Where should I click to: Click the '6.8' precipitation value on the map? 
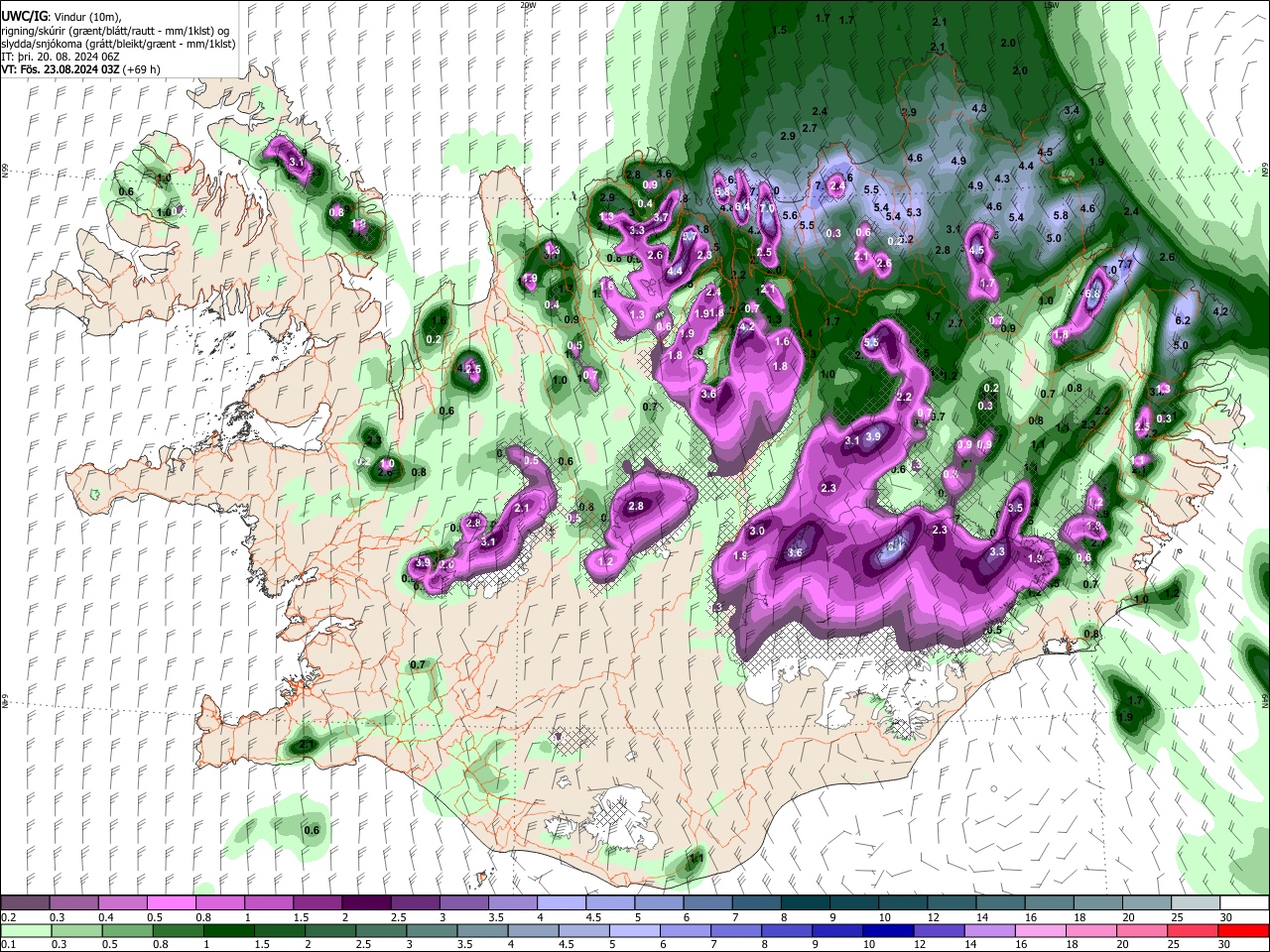pyautogui.click(x=1093, y=294)
